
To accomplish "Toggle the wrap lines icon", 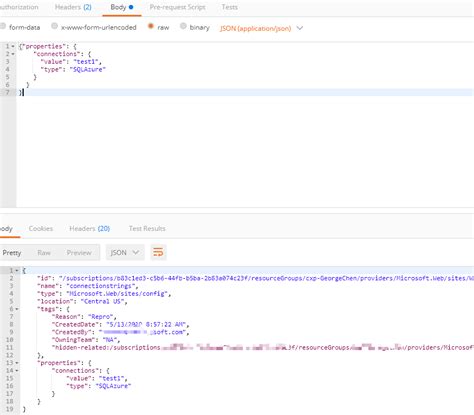I will (x=158, y=252).
